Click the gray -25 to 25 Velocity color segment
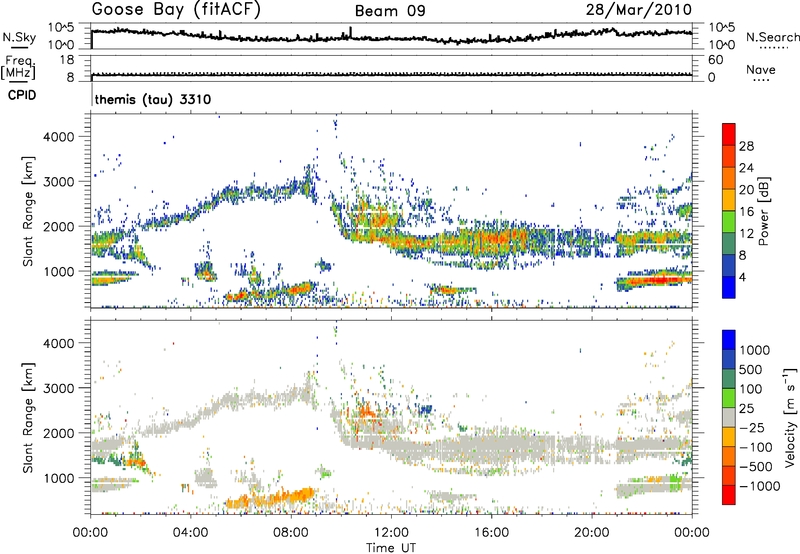The width and height of the screenshot is (800, 554). coord(729,417)
